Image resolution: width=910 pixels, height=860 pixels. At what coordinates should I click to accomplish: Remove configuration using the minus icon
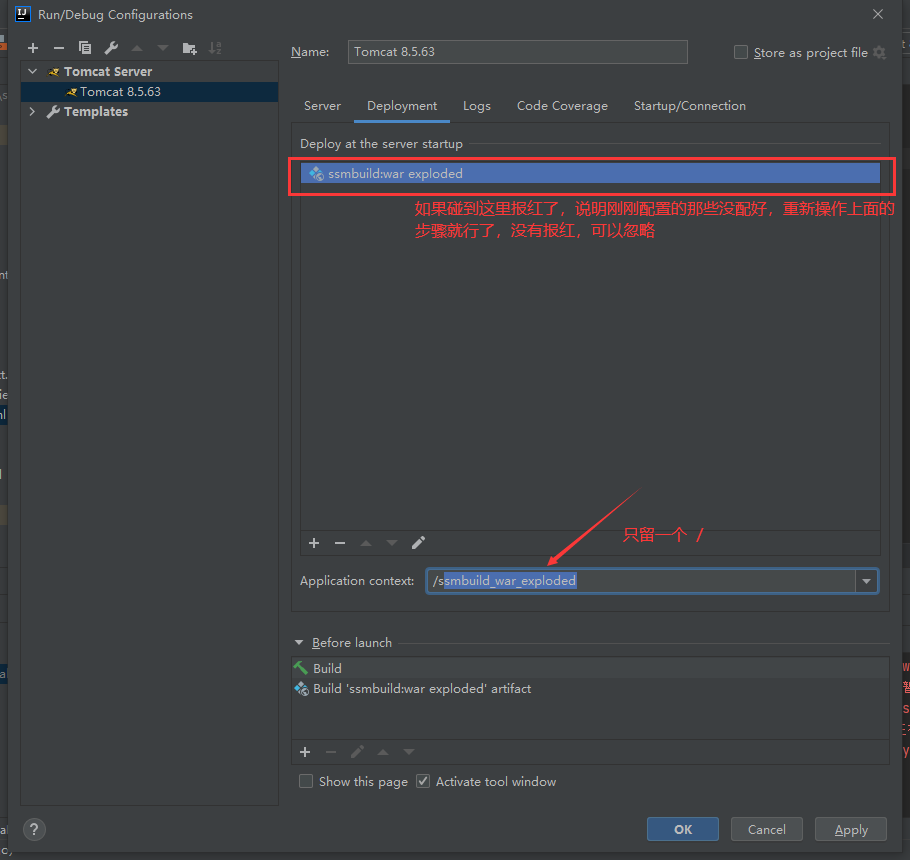tap(58, 47)
